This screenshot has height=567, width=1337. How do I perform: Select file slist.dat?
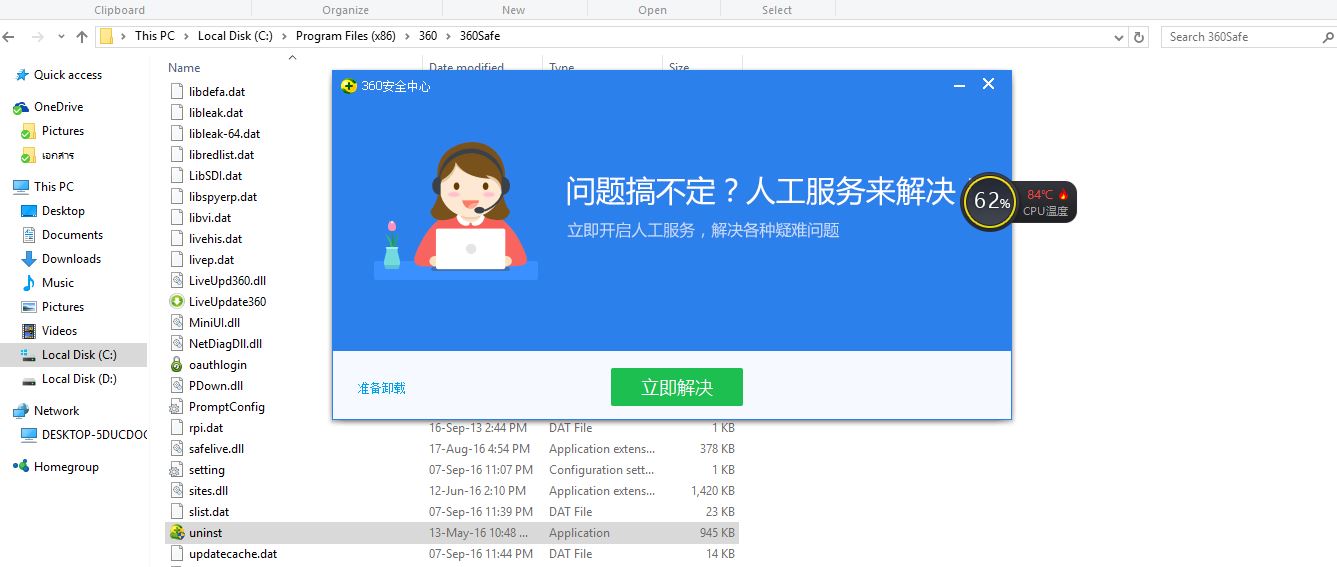coord(209,512)
